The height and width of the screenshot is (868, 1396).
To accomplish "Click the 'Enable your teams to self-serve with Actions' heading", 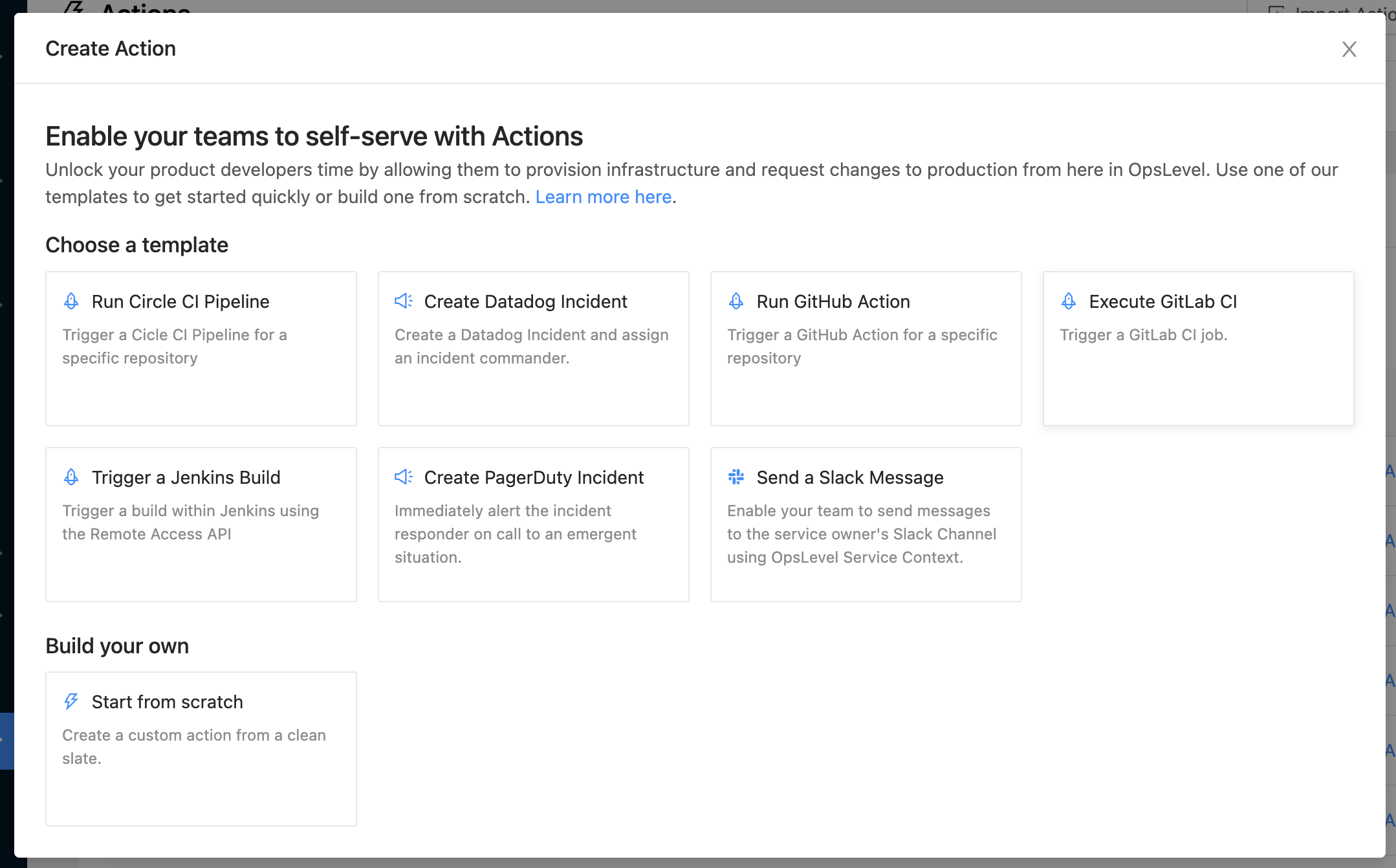I will 314,136.
